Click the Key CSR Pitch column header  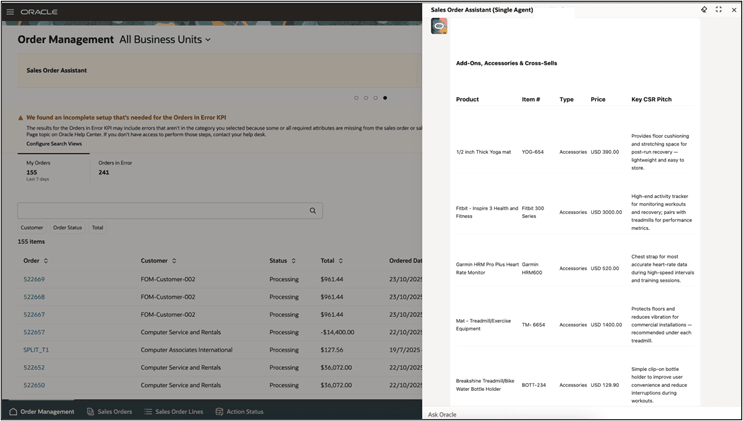click(x=651, y=100)
